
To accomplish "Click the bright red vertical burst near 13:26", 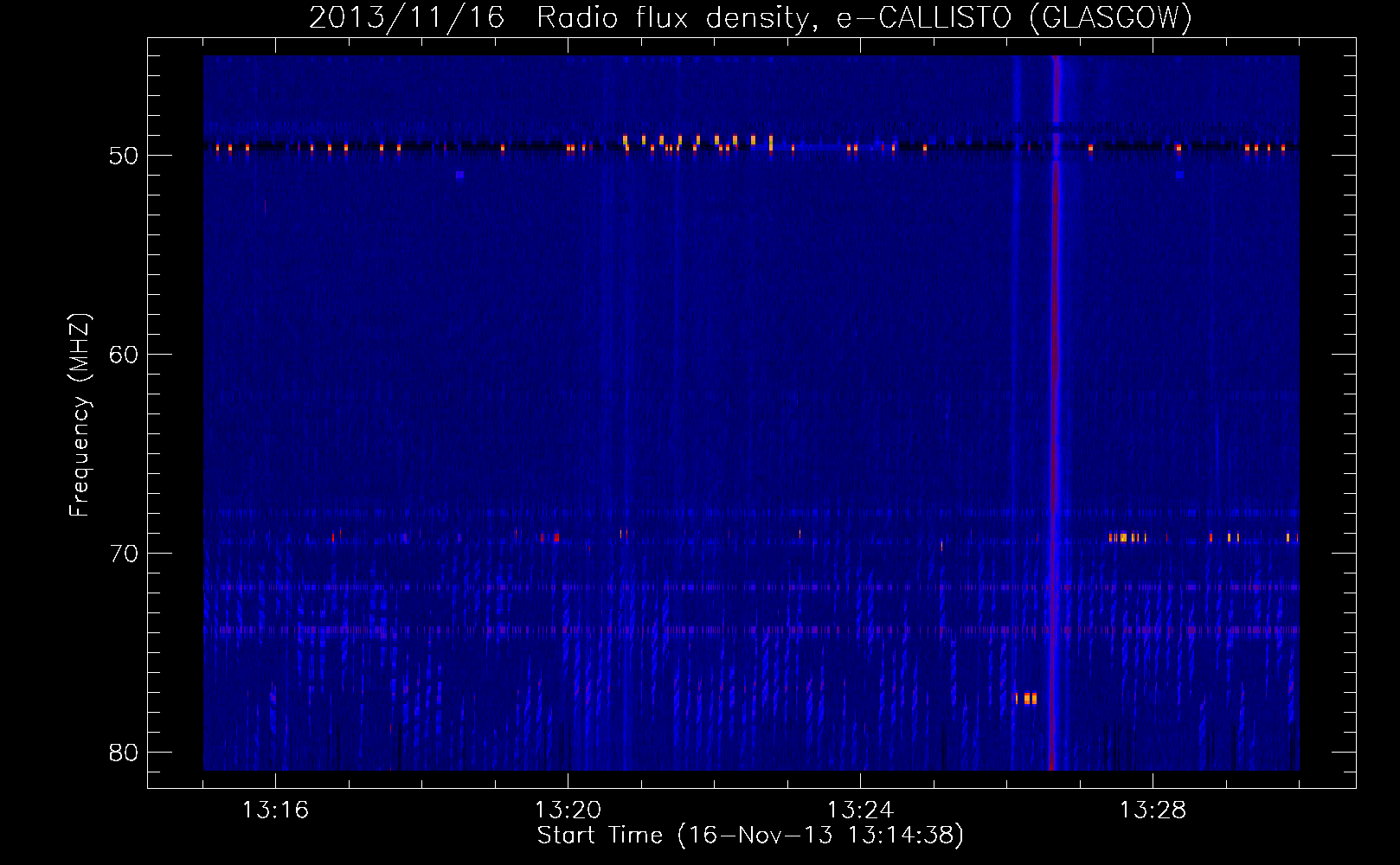I will [1055, 413].
